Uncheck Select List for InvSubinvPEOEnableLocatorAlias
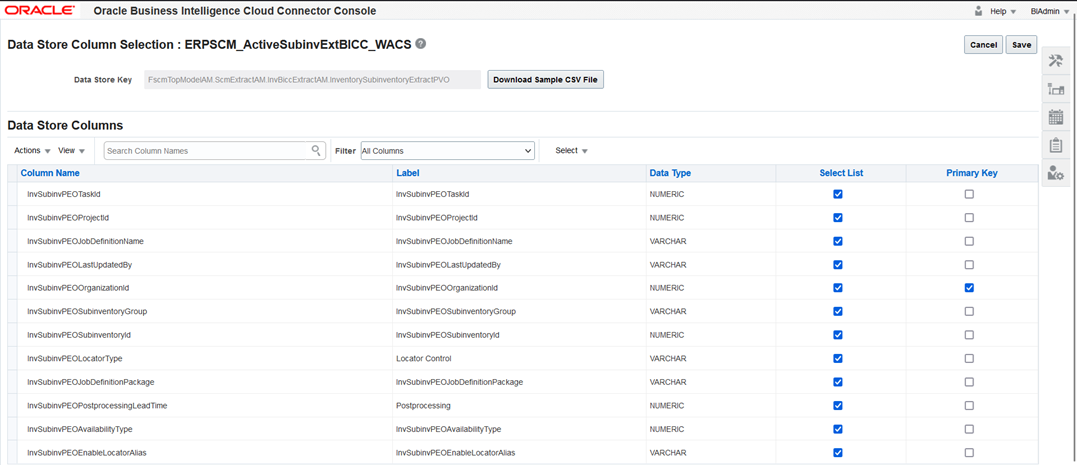The image size is (1077, 465). pyautogui.click(x=837, y=453)
